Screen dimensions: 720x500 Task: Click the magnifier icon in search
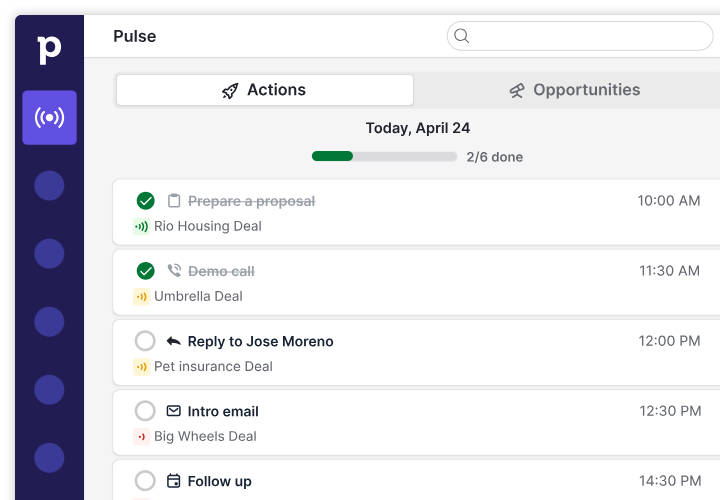[461, 36]
